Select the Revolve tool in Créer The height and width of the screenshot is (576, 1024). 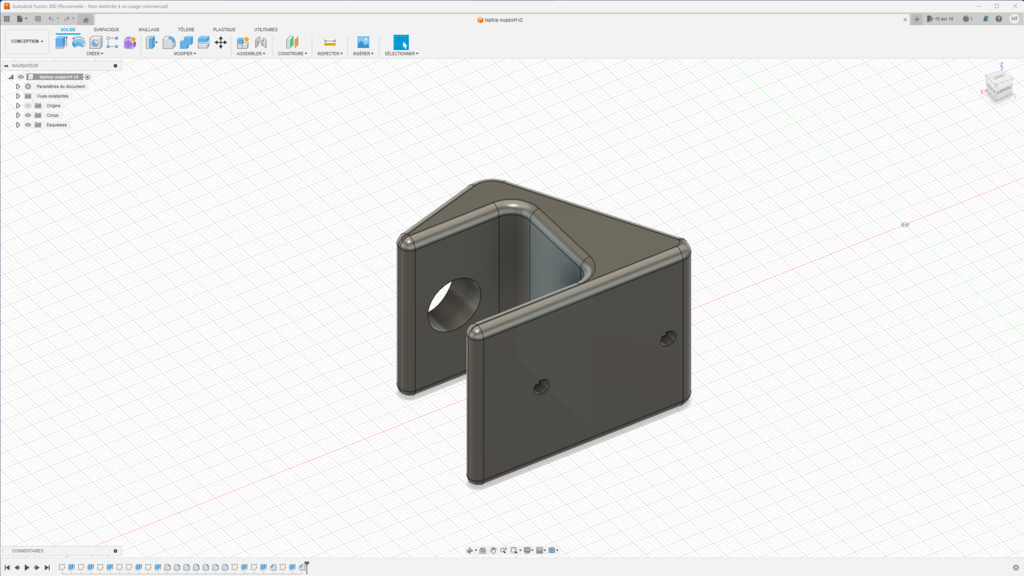[x=78, y=42]
